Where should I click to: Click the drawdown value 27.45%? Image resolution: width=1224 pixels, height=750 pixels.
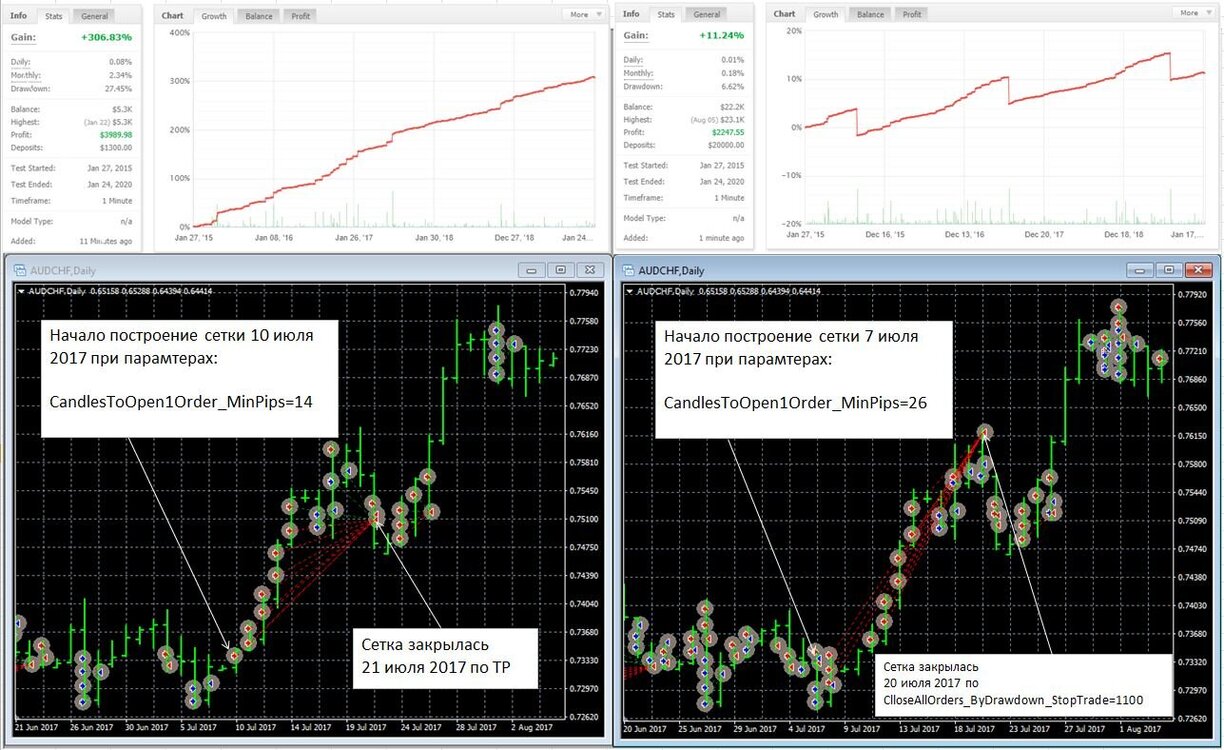pyautogui.click(x=119, y=87)
